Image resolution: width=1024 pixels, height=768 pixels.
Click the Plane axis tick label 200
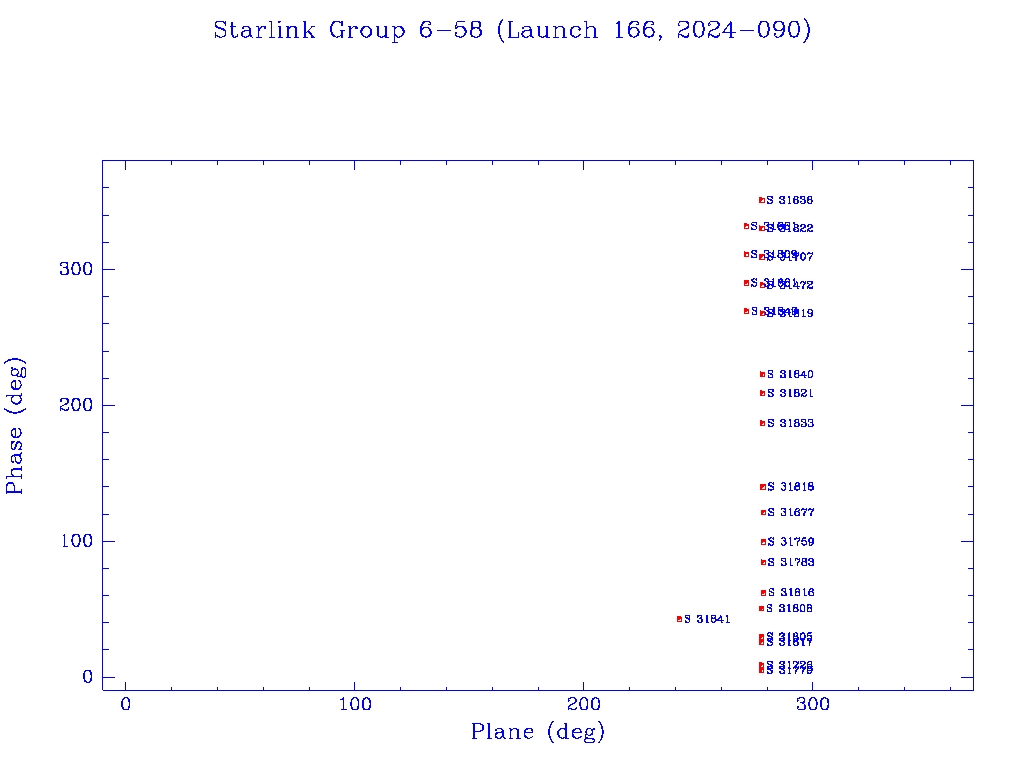584,704
